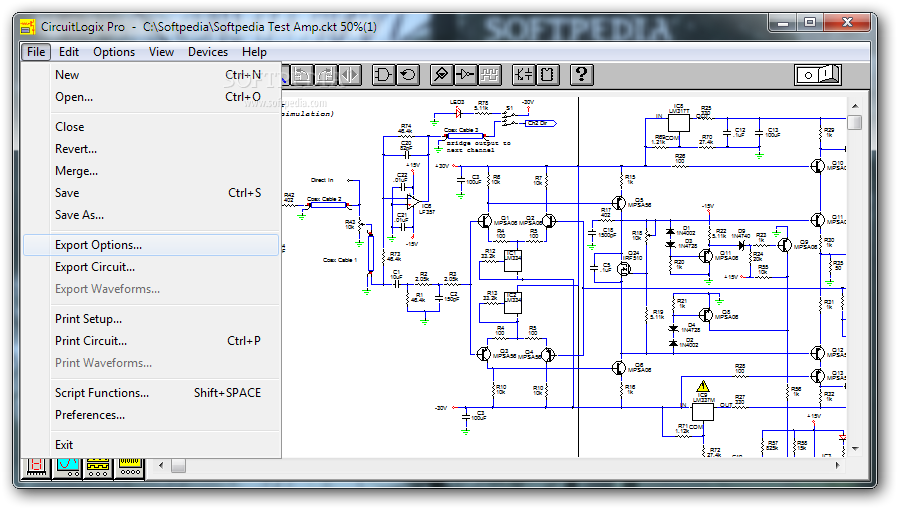Viewport: 898px width, 509px height.
Task: Open the dual square wave logic analyzer instrument
Action: (x=99, y=467)
